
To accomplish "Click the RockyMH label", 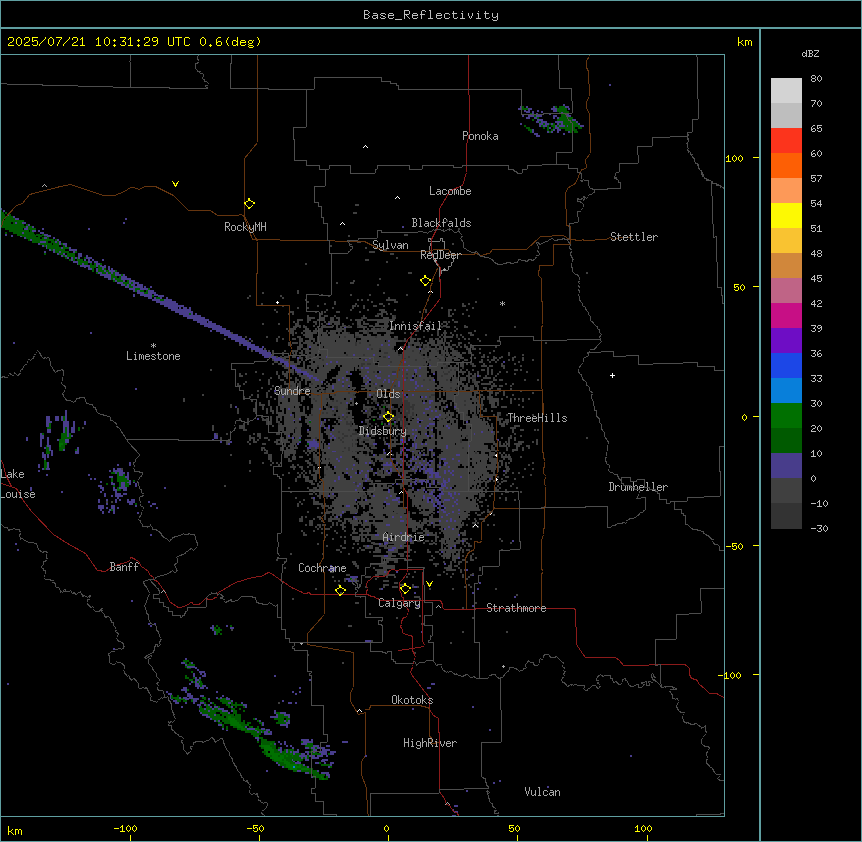I will [x=245, y=226].
